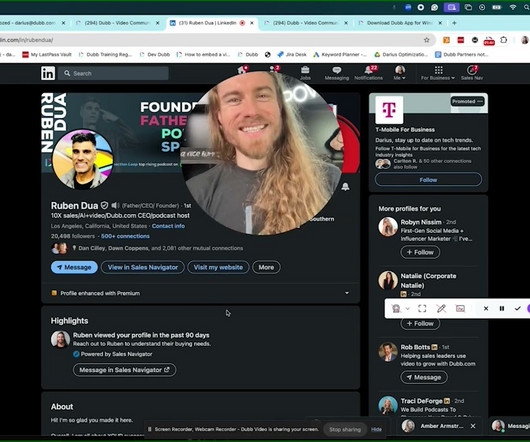530x442 pixels.
Task: Close the Amber Armstr chat bubble
Action: pos(473,426)
